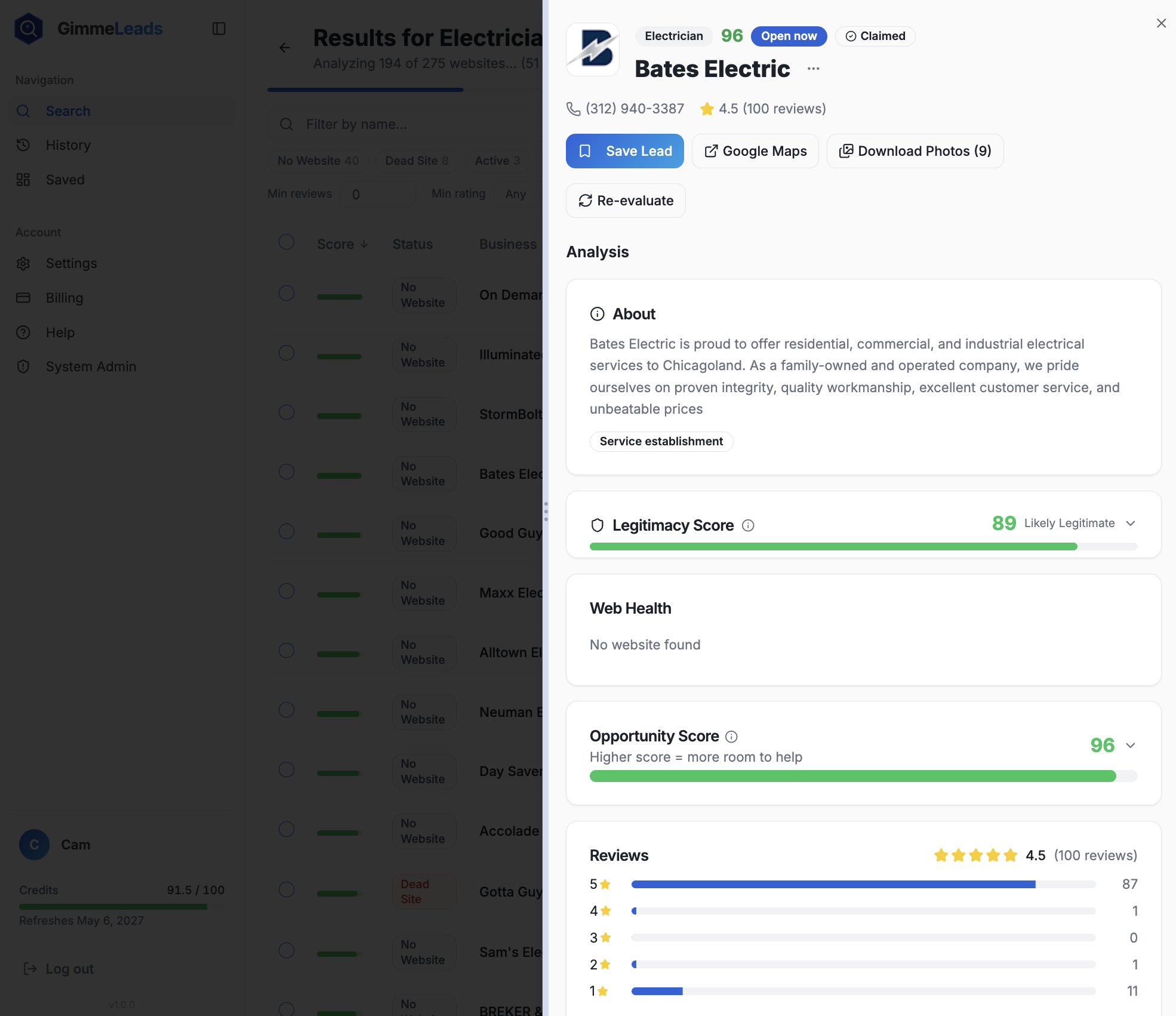Image resolution: width=1176 pixels, height=1016 pixels.
Task: Click the Open now badge
Action: (x=789, y=36)
